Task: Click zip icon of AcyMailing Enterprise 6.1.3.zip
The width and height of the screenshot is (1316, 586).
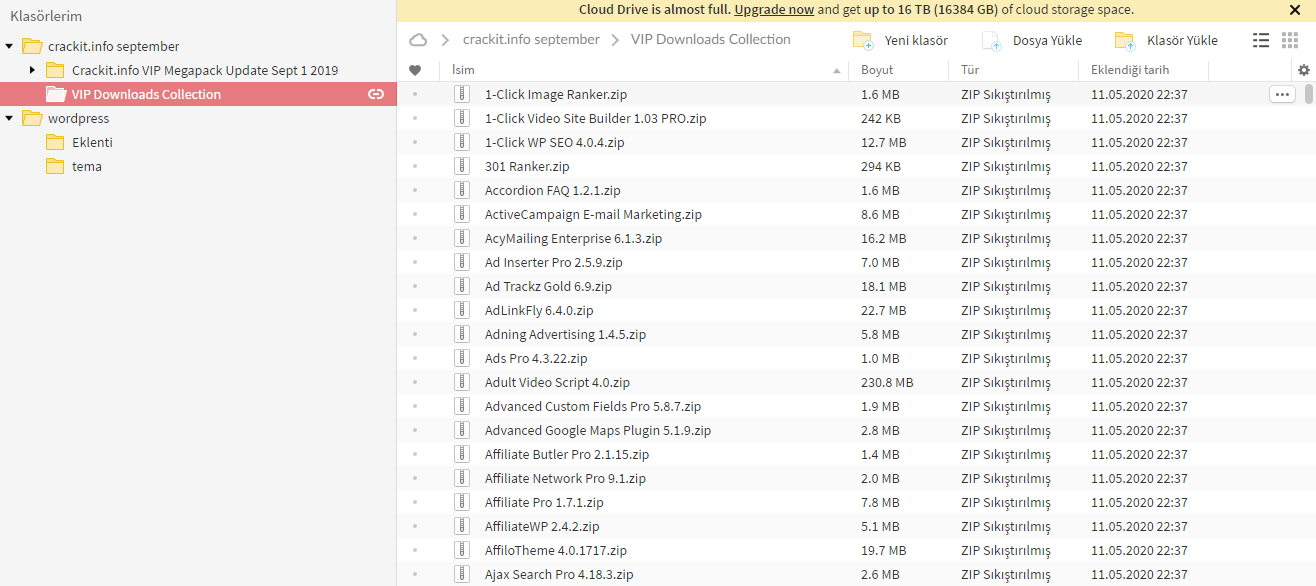Action: point(461,238)
